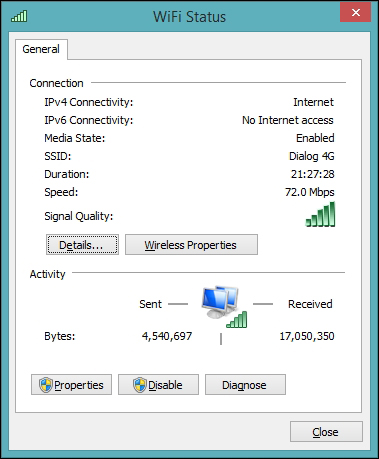The height and width of the screenshot is (459, 379).
Task: Run Diagnose on the connection
Action: (245, 385)
